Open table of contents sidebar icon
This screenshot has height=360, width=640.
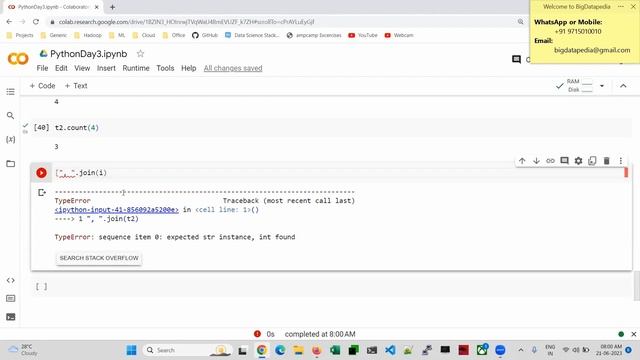pyautogui.click(x=11, y=92)
